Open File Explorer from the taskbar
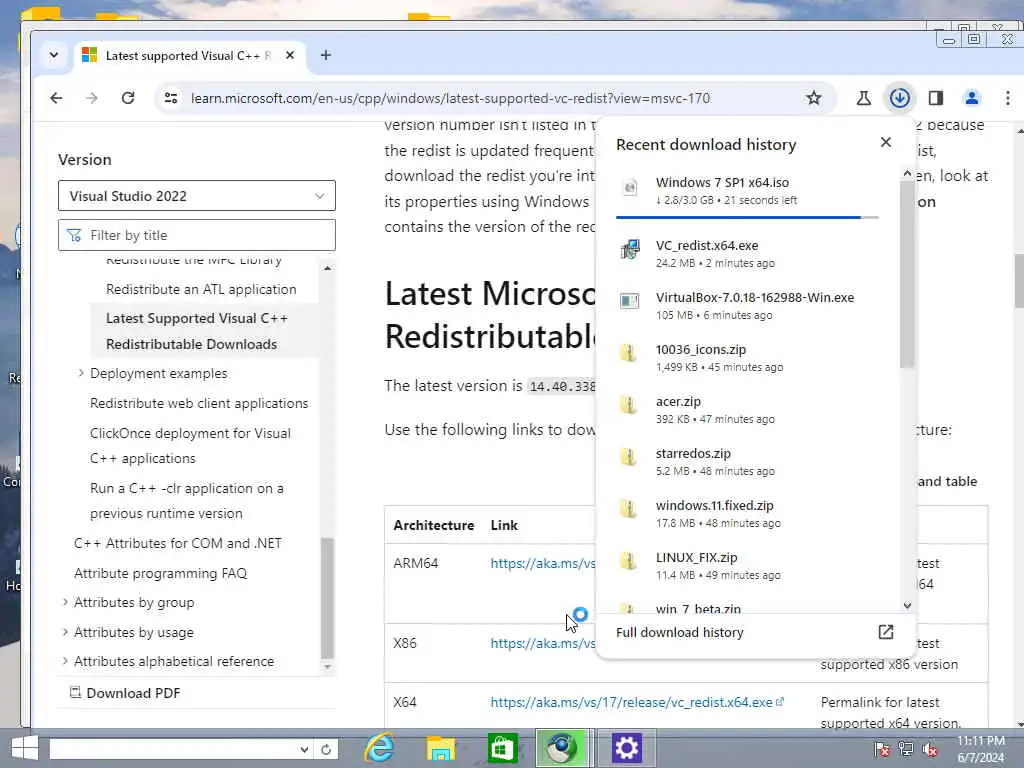Viewport: 1024px width, 768px height. 441,748
